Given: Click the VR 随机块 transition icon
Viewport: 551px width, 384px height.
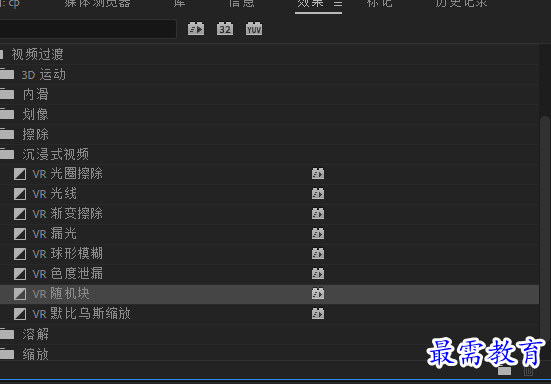Looking at the screenshot, I should point(20,294).
